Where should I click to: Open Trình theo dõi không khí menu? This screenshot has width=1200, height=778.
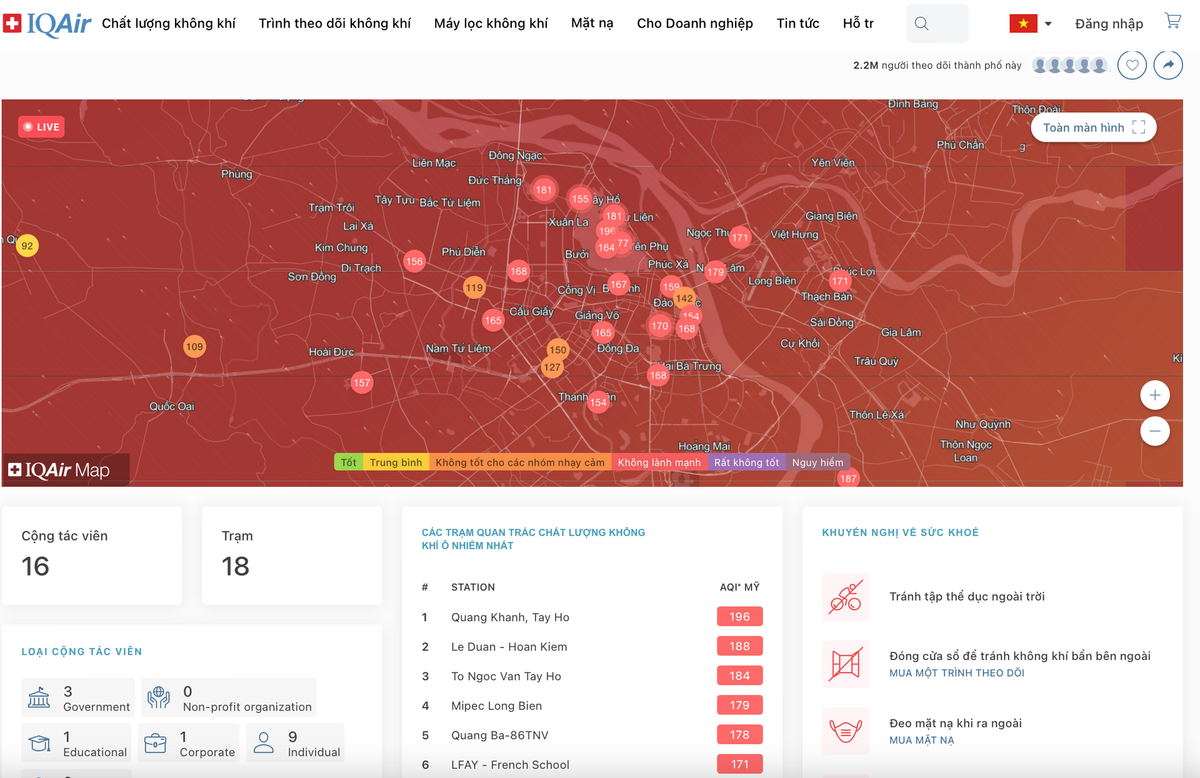[335, 23]
